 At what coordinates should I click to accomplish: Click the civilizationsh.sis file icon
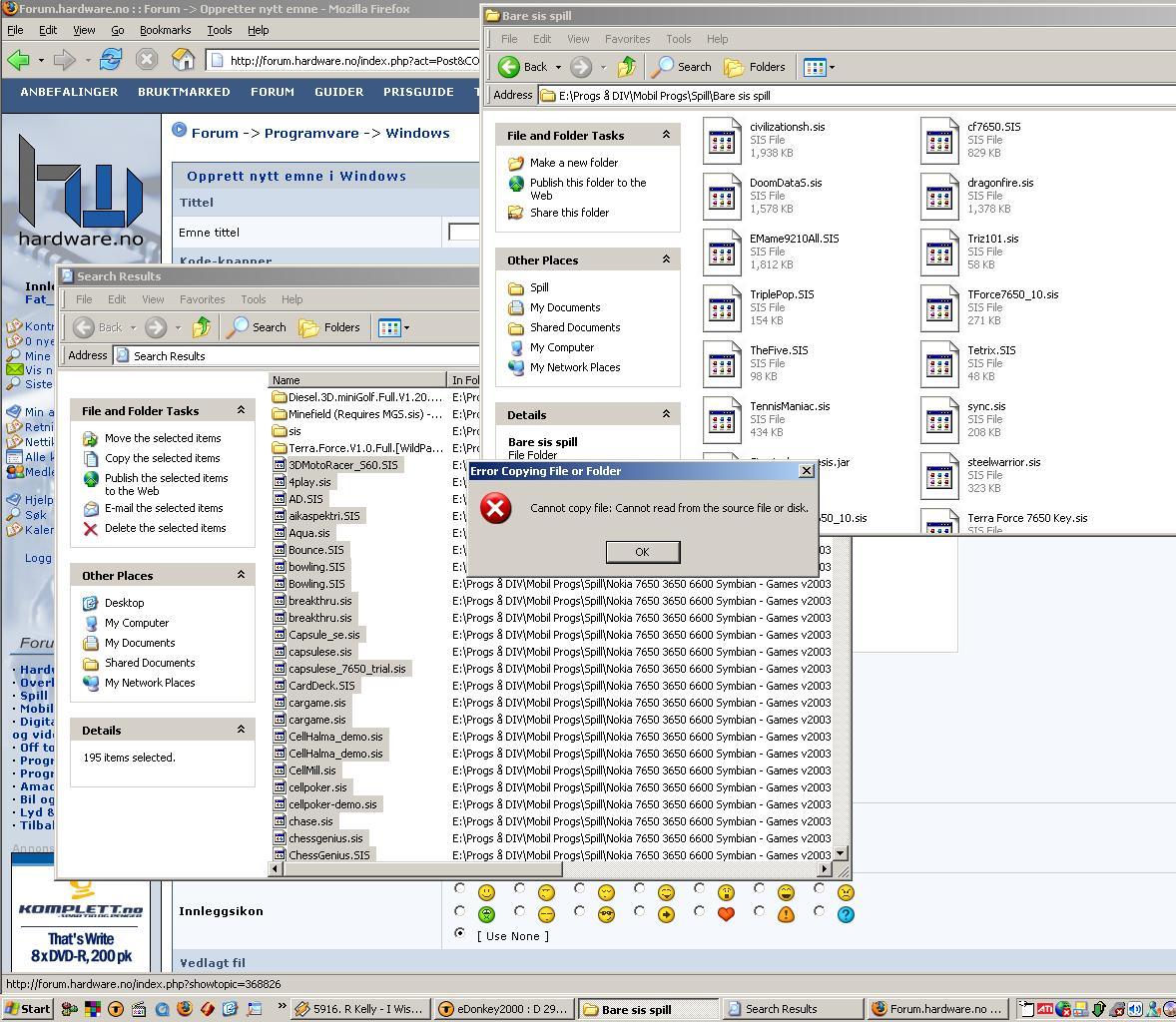pos(722,141)
